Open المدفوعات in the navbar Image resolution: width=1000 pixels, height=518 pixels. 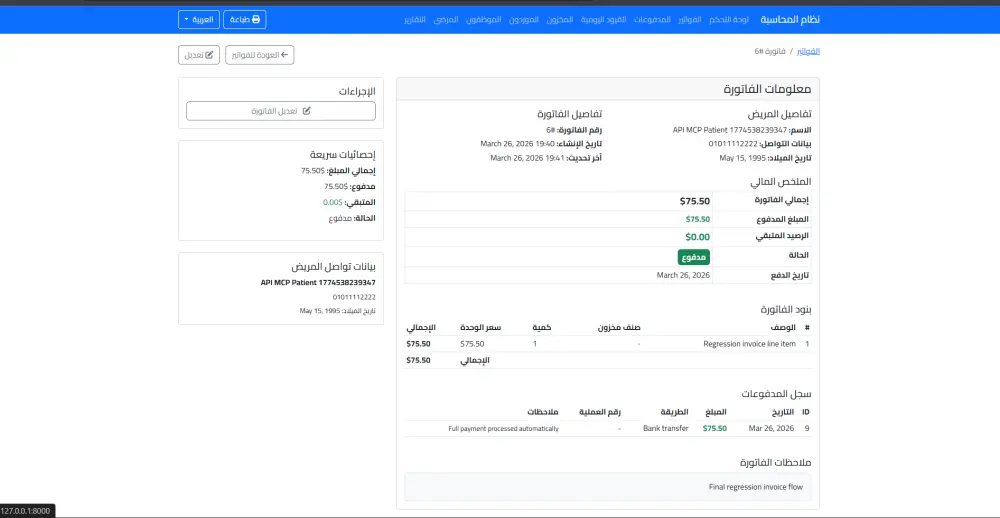tap(652, 20)
